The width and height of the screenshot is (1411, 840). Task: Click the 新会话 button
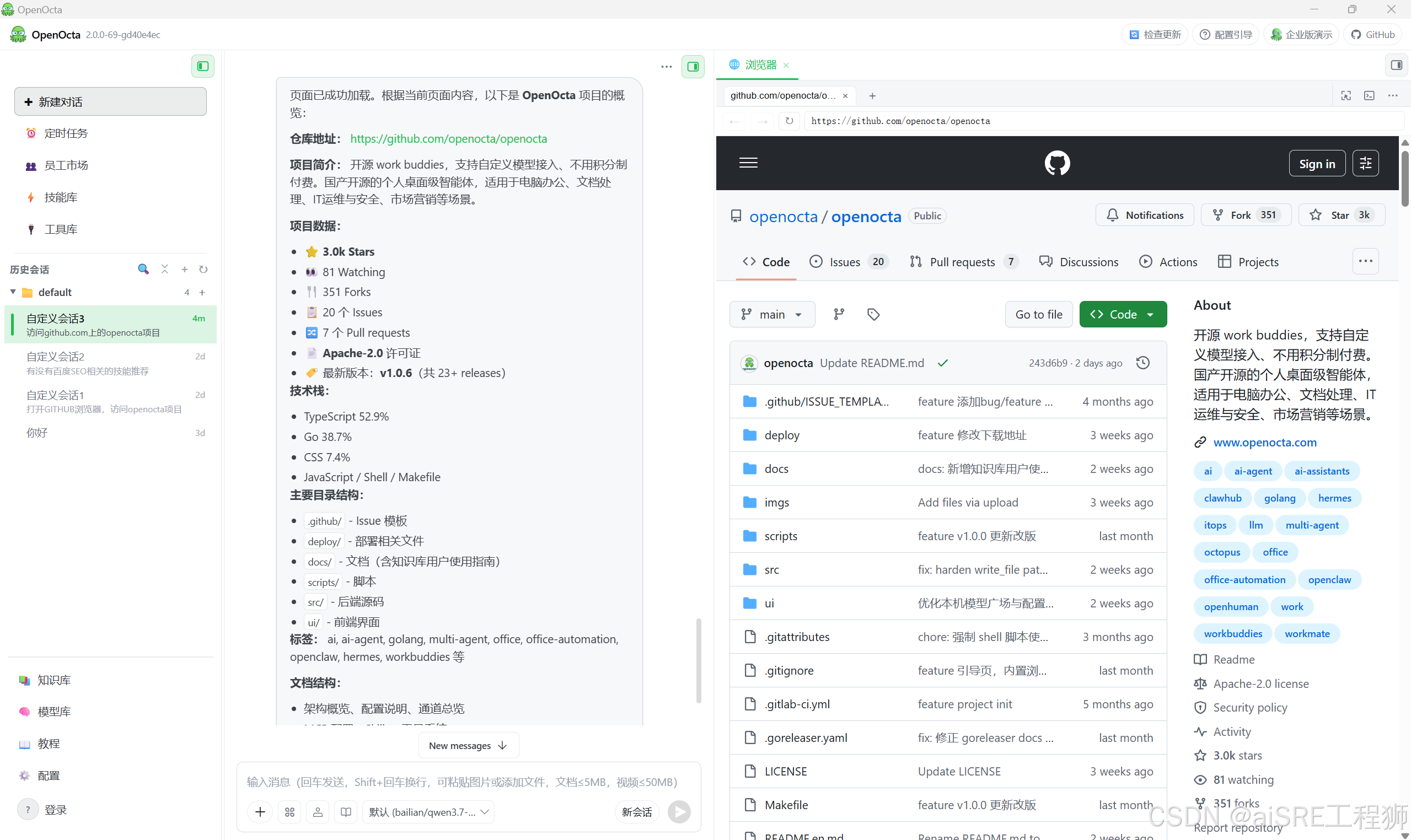tap(636, 812)
